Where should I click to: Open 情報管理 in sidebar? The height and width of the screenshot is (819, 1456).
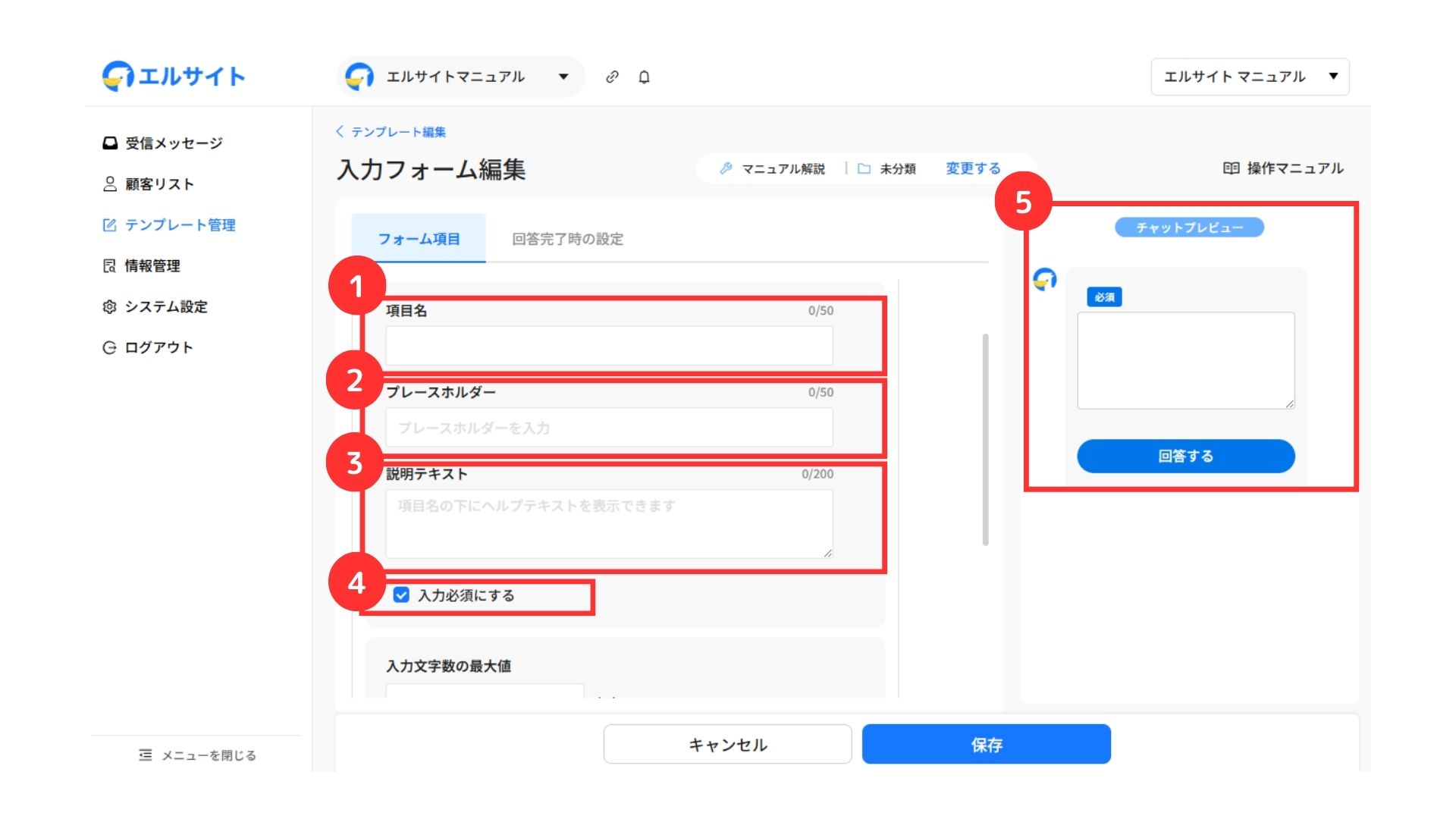(x=142, y=265)
